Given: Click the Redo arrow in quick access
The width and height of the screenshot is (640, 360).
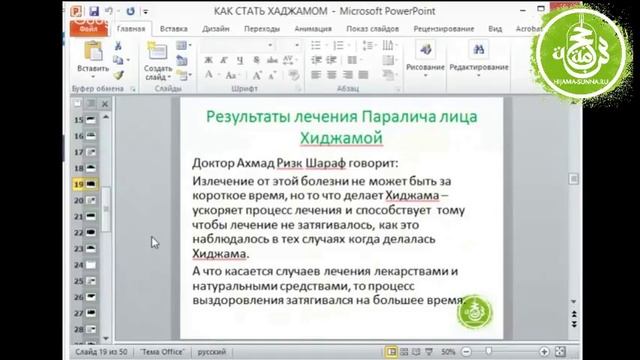Looking at the screenshot, I should point(130,11).
